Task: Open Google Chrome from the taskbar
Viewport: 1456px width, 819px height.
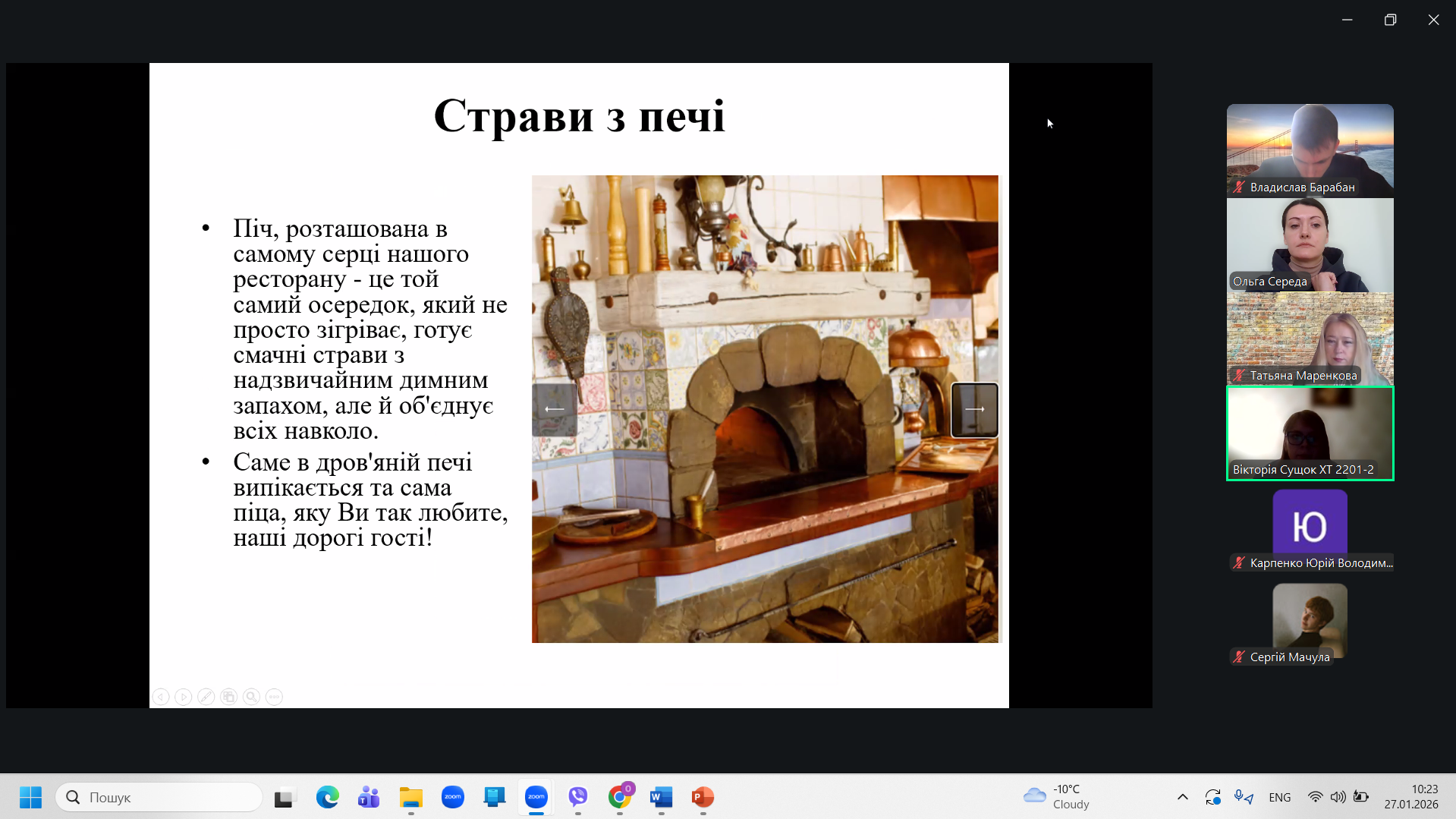Action: pyautogui.click(x=620, y=797)
